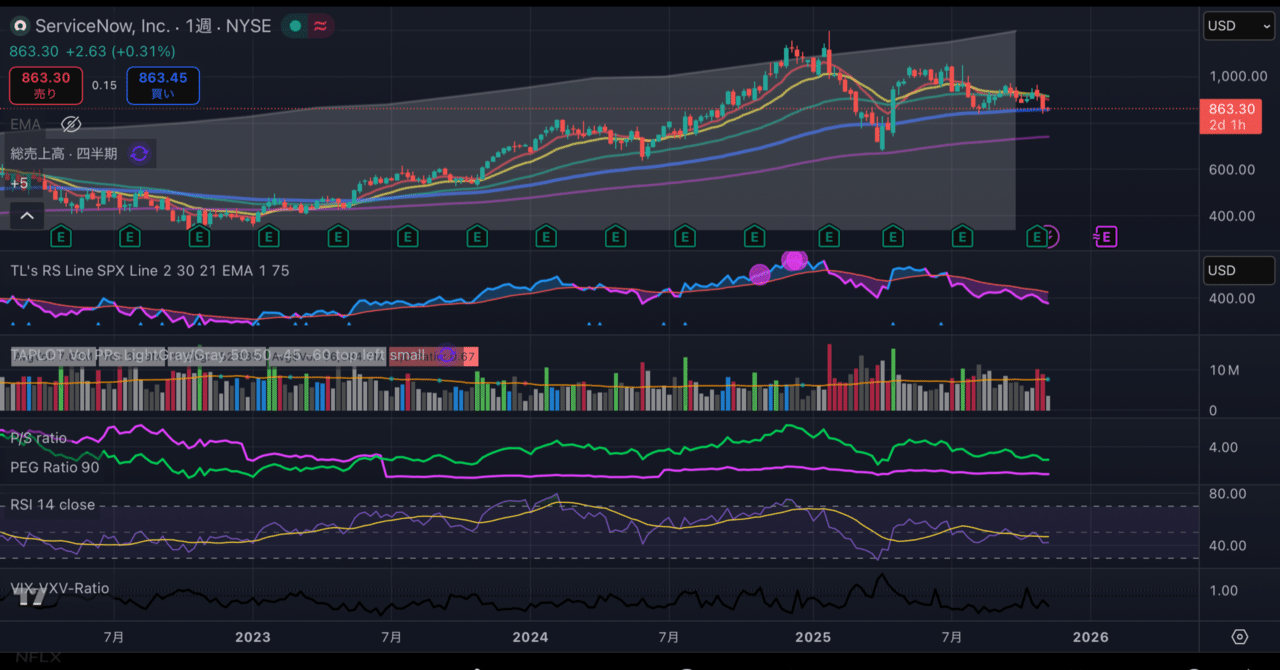Select the 総売上高・四半期 indicator legend

pyautogui.click(x=64, y=153)
